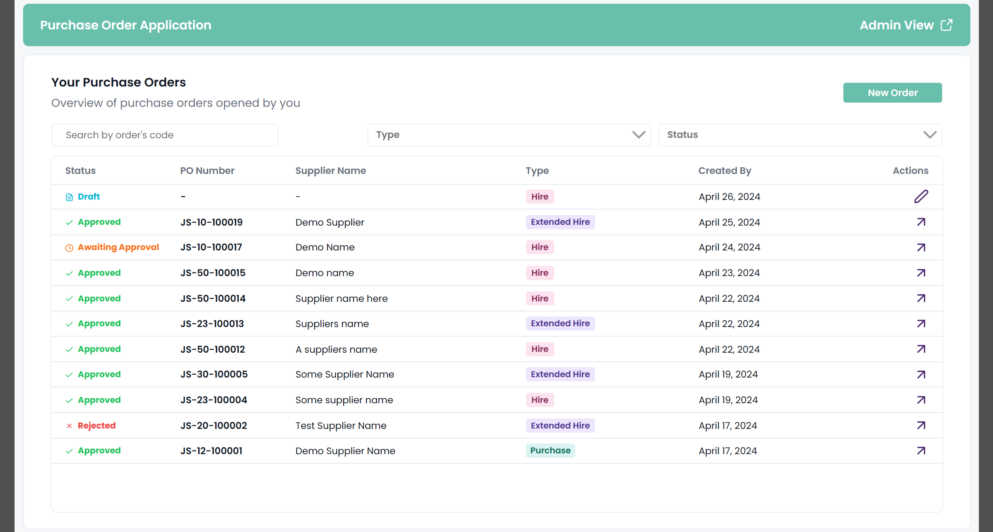Click the Purchase Order Application title

[x=125, y=25]
